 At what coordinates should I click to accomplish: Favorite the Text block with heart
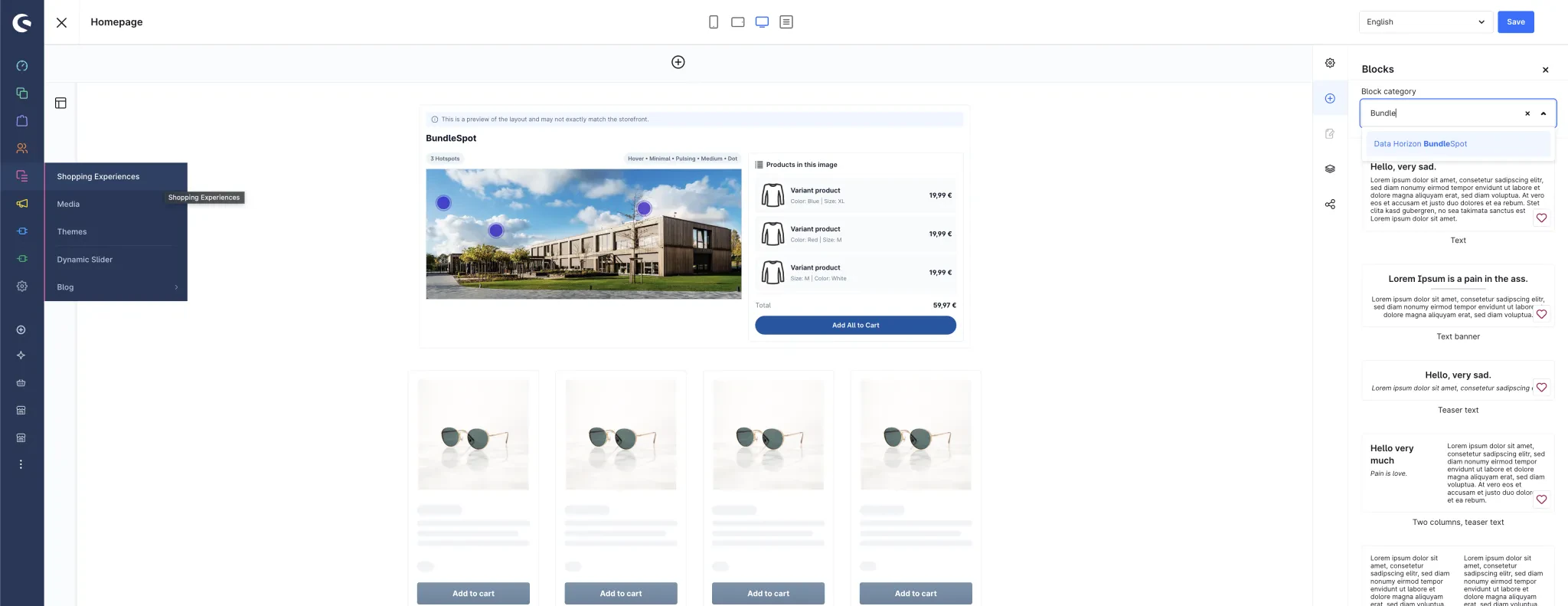pyautogui.click(x=1542, y=218)
